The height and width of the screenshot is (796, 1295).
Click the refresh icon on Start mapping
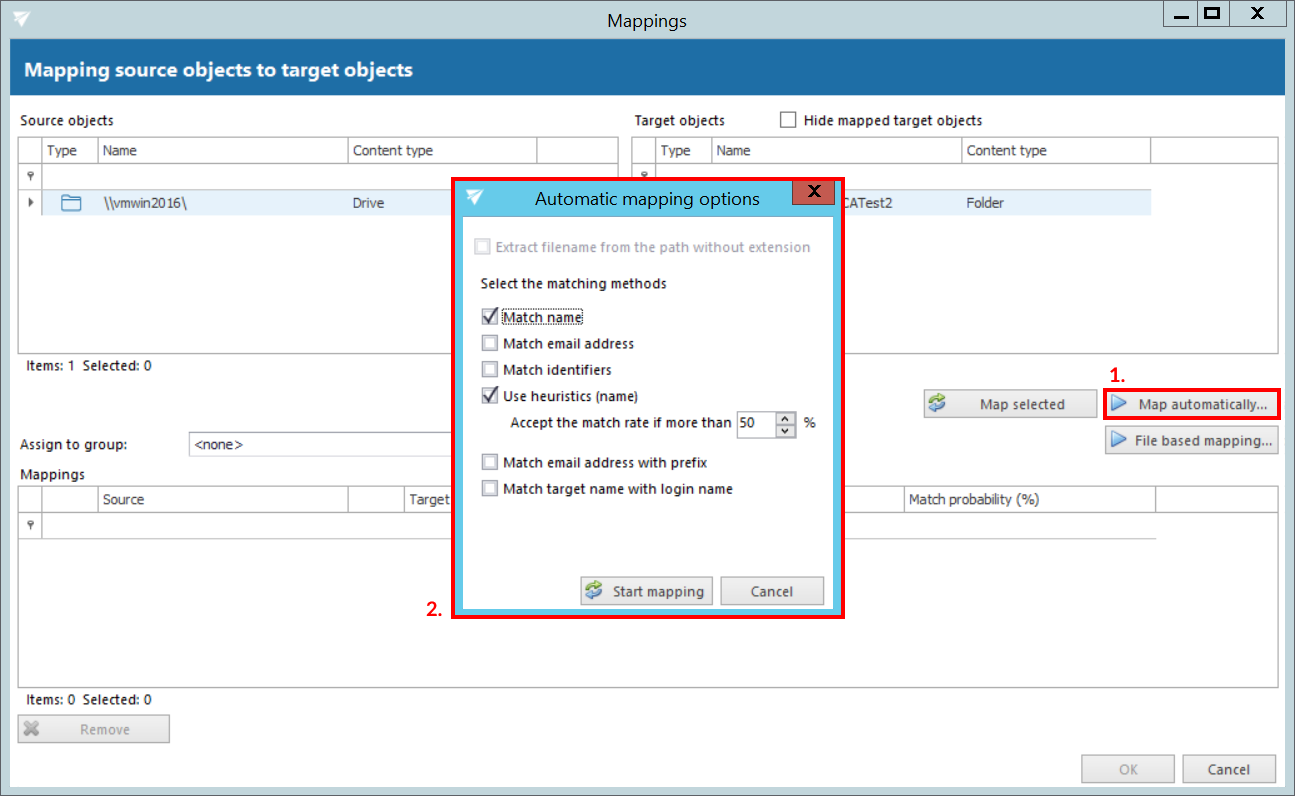pyautogui.click(x=595, y=591)
